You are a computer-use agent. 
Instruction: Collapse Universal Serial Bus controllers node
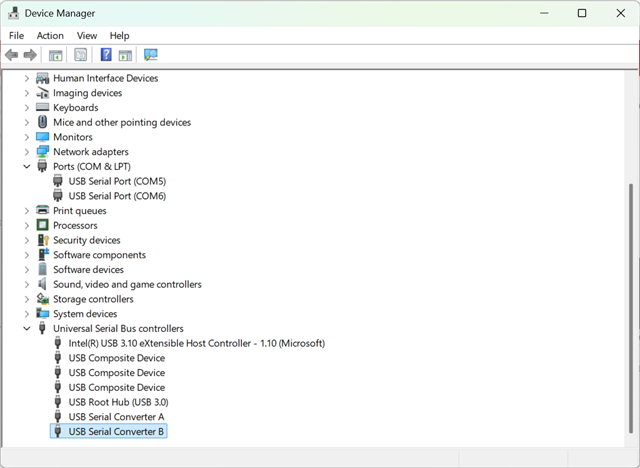click(27, 328)
